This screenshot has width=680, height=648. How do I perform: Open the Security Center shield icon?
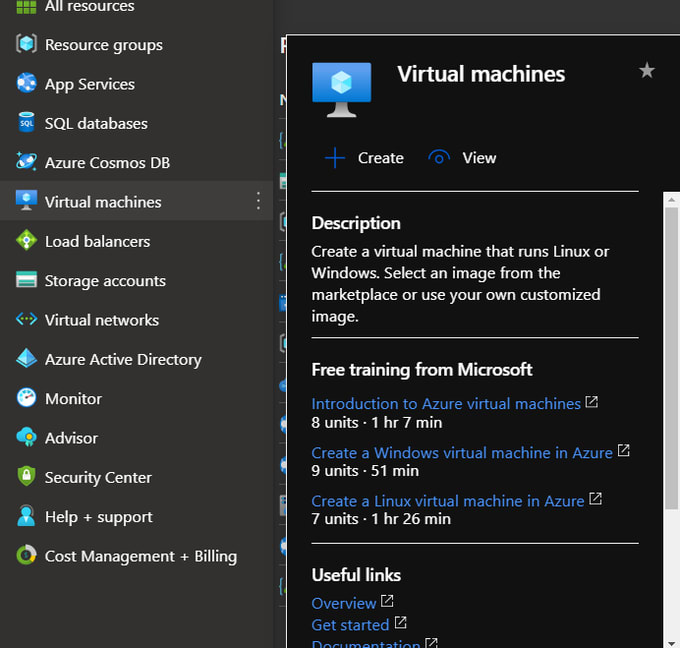(26, 476)
